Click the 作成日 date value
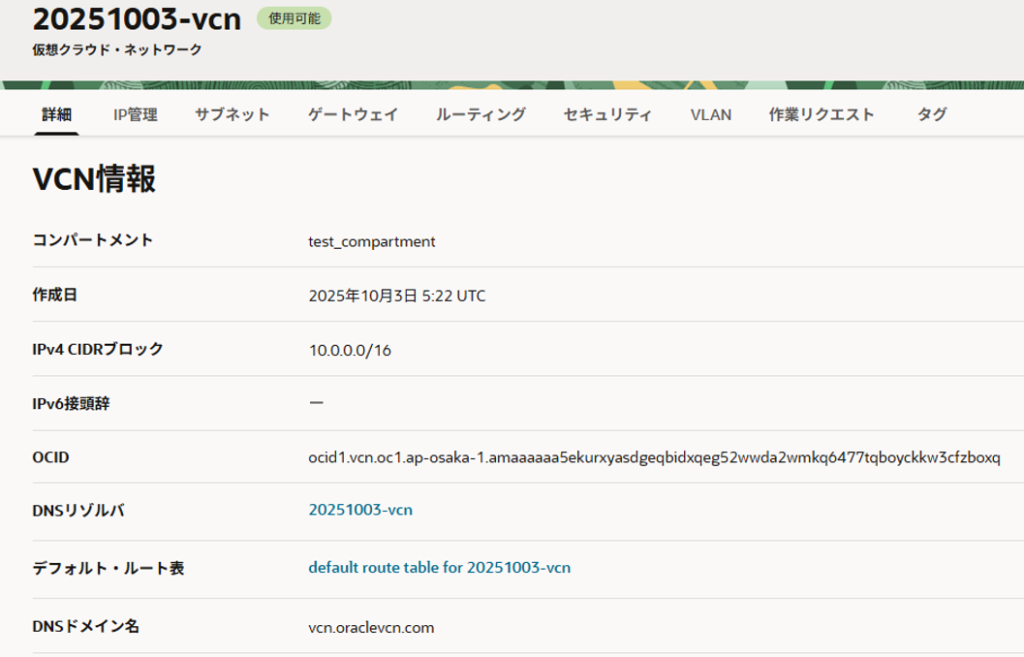 click(x=397, y=295)
